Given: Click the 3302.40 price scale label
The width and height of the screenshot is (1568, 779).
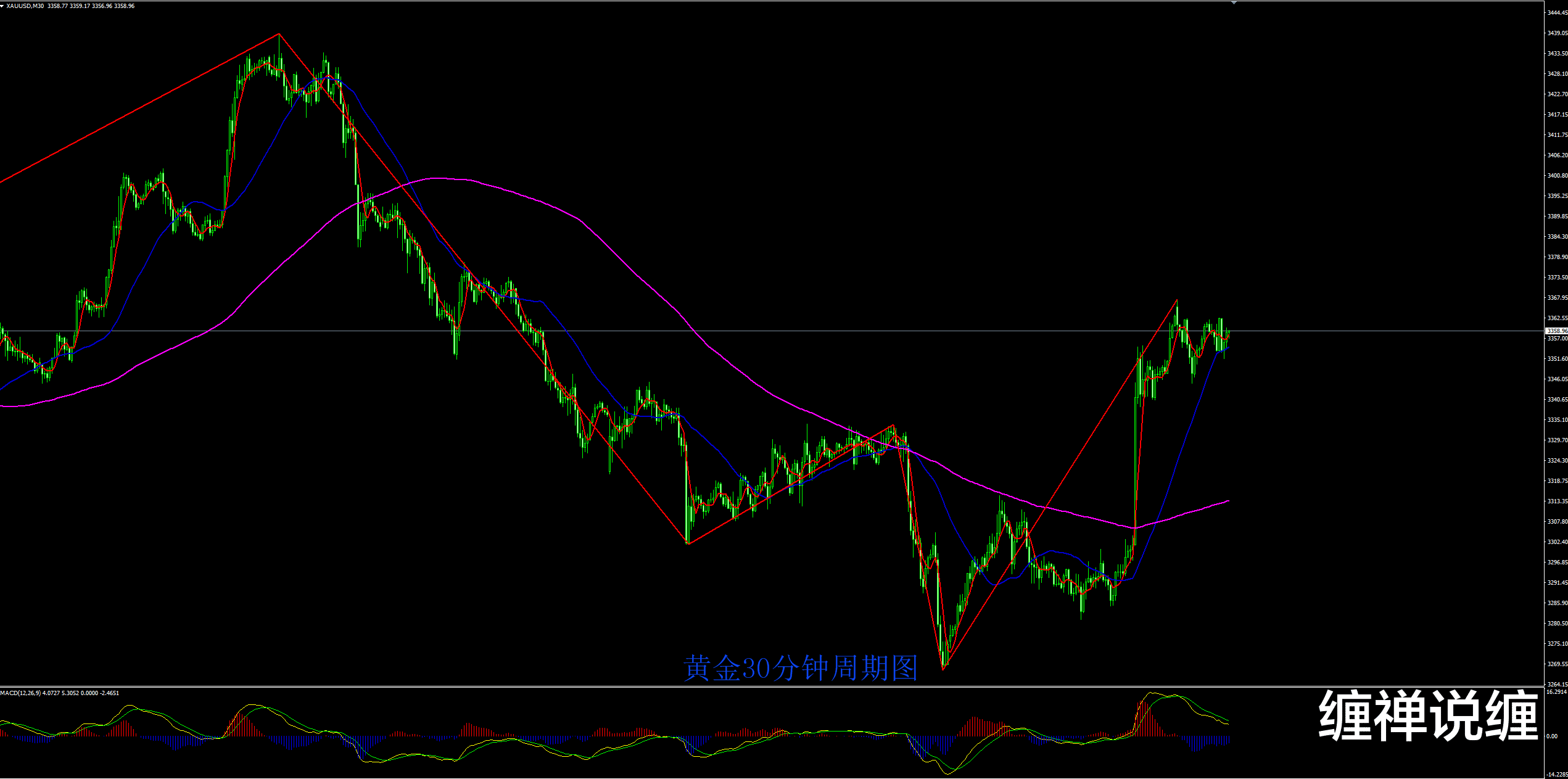Looking at the screenshot, I should (1556, 542).
